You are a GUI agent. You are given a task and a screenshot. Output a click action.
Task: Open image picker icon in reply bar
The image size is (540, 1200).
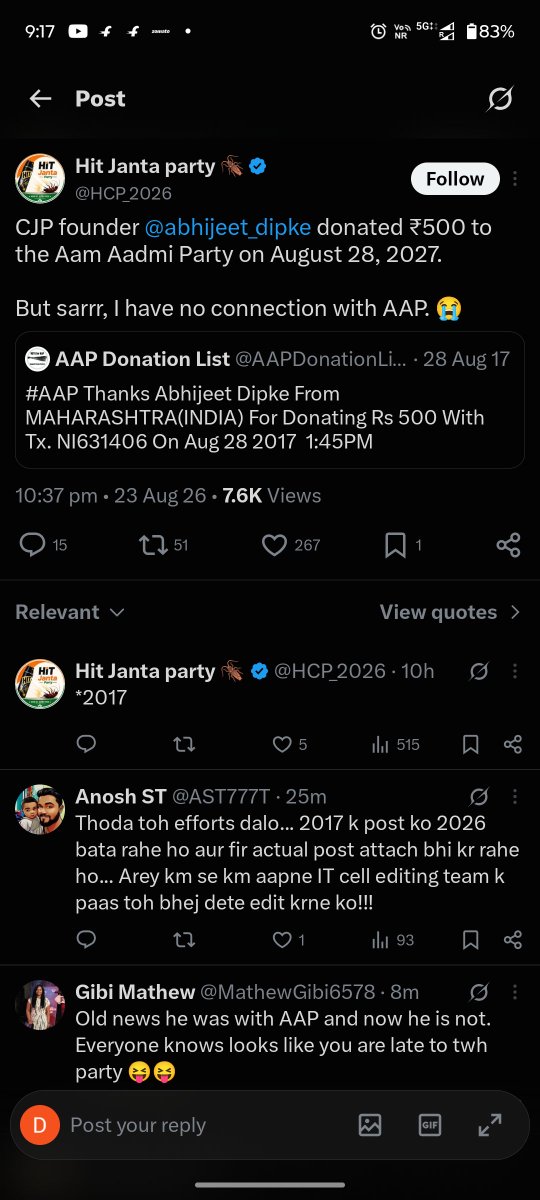(x=369, y=1124)
